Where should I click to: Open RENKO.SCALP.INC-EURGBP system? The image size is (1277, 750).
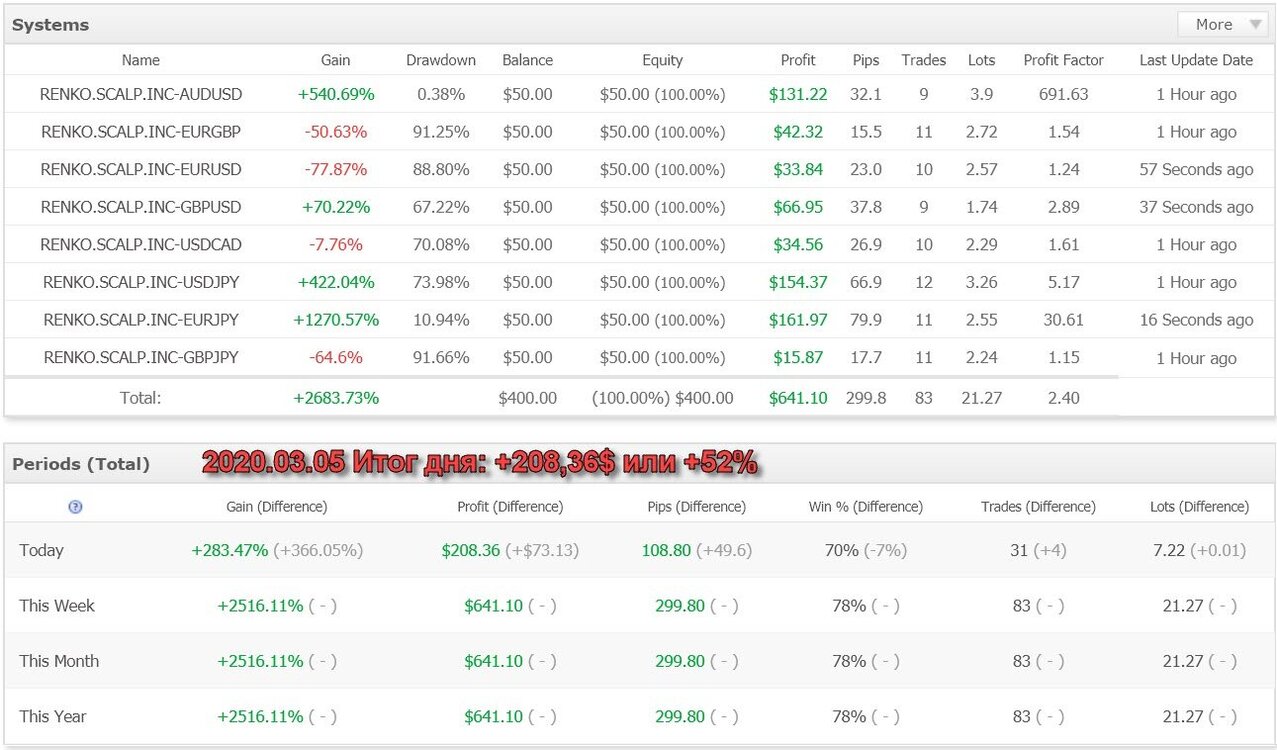[141, 132]
